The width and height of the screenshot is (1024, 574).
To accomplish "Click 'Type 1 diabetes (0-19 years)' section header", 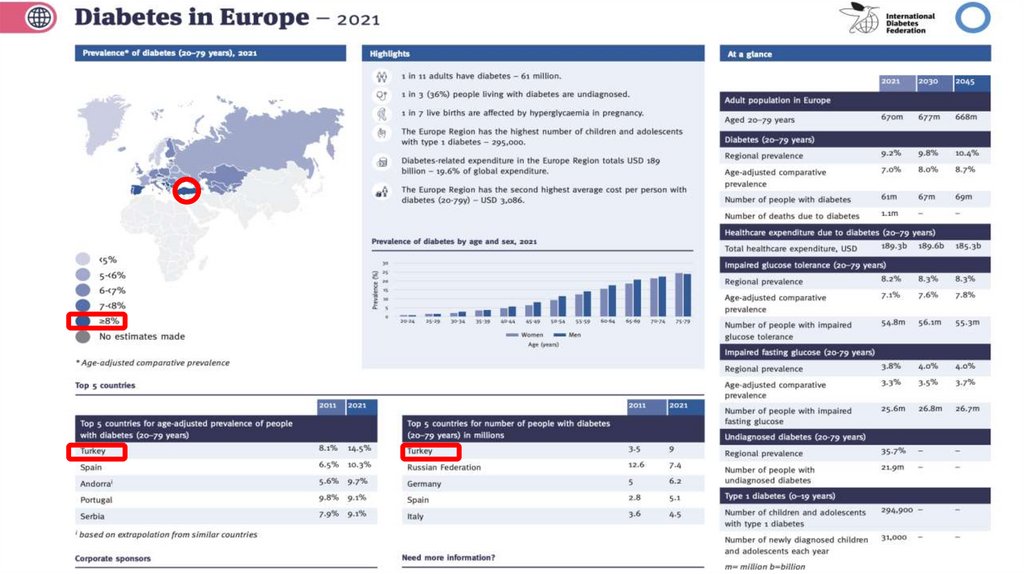I will click(855, 496).
